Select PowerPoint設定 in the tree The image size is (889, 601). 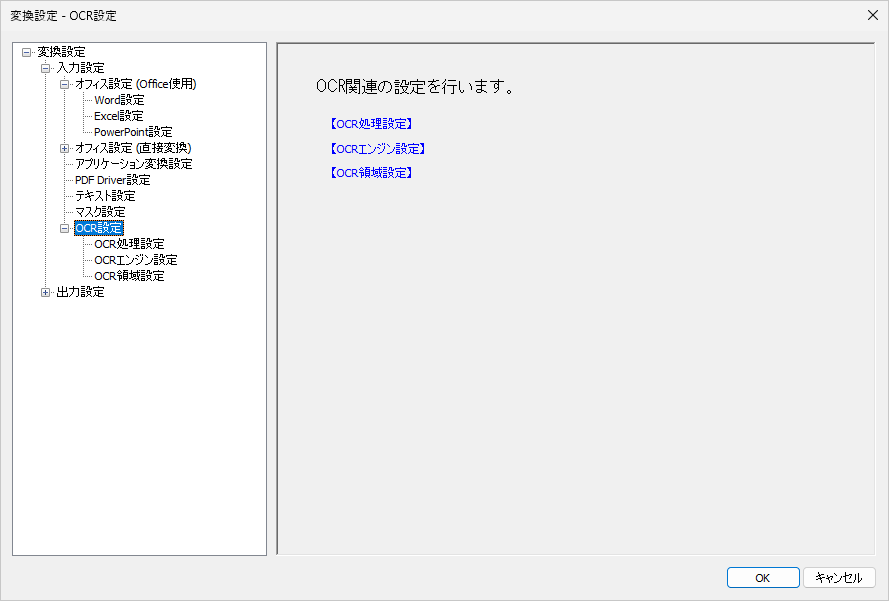pos(132,131)
